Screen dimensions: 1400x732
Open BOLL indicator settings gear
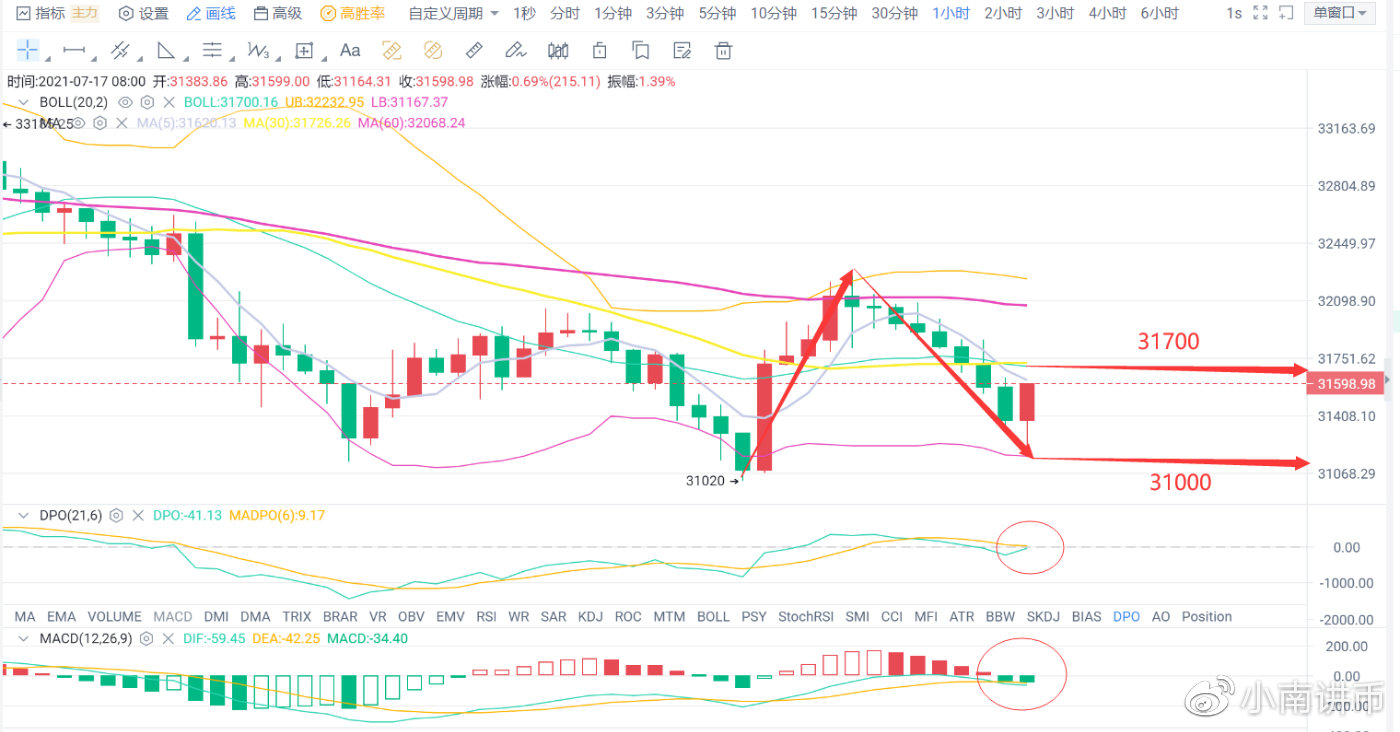point(148,102)
